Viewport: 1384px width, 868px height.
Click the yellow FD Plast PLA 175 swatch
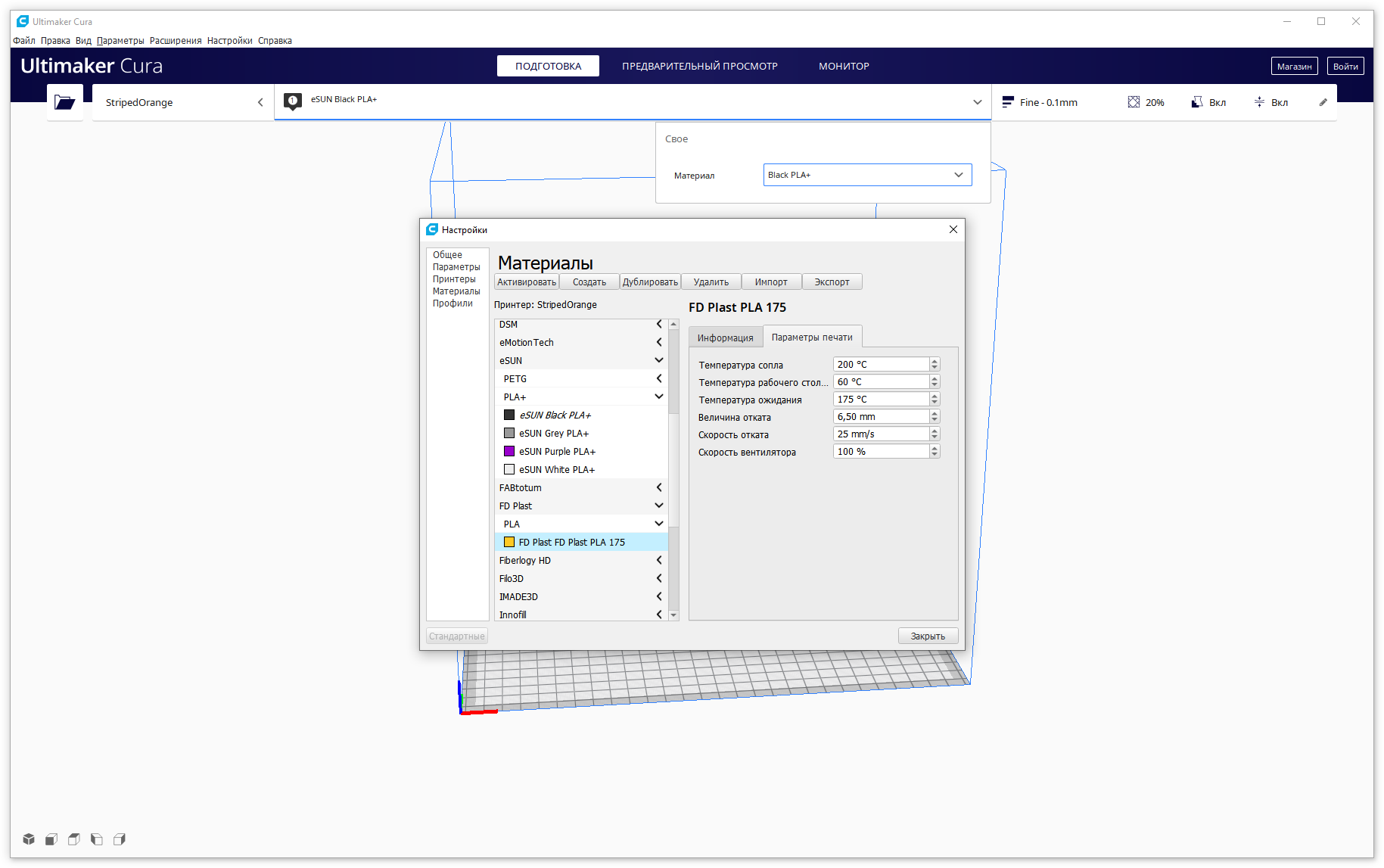pos(509,542)
